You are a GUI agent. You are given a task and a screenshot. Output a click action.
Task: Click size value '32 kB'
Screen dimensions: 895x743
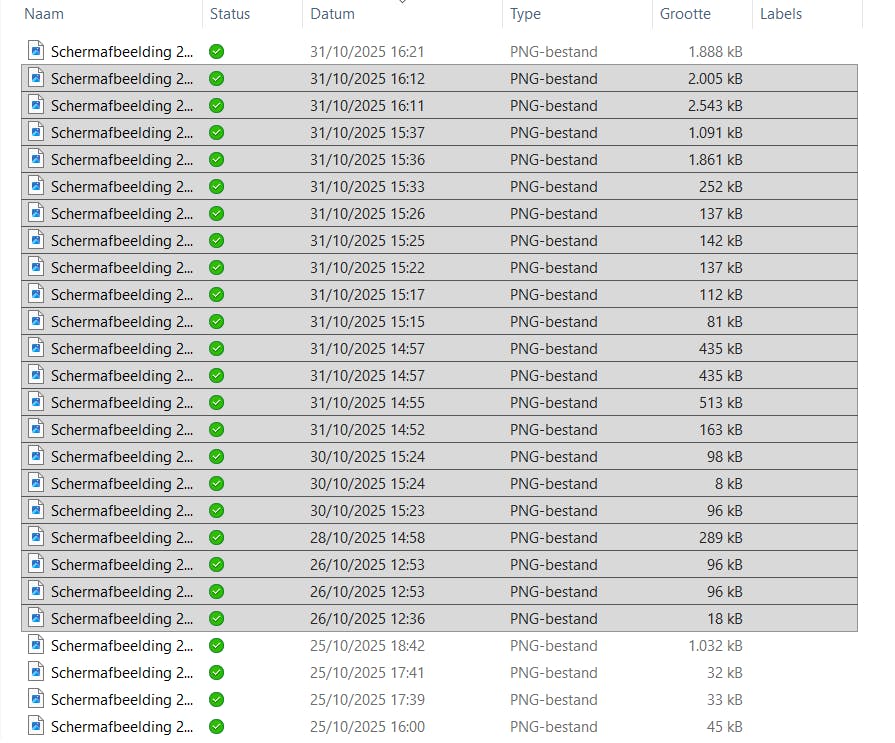click(x=725, y=672)
